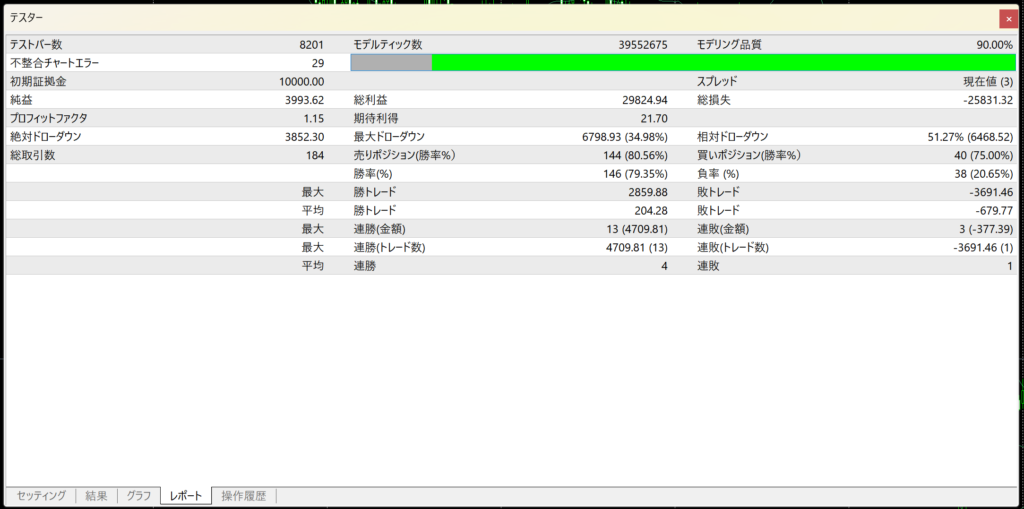Click the green section of the modeling quality bar
The image size is (1024, 509).
click(722, 63)
